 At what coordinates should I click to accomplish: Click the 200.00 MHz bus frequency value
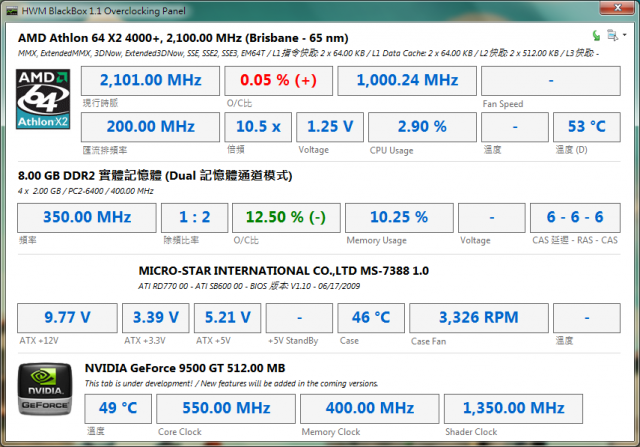[150, 127]
